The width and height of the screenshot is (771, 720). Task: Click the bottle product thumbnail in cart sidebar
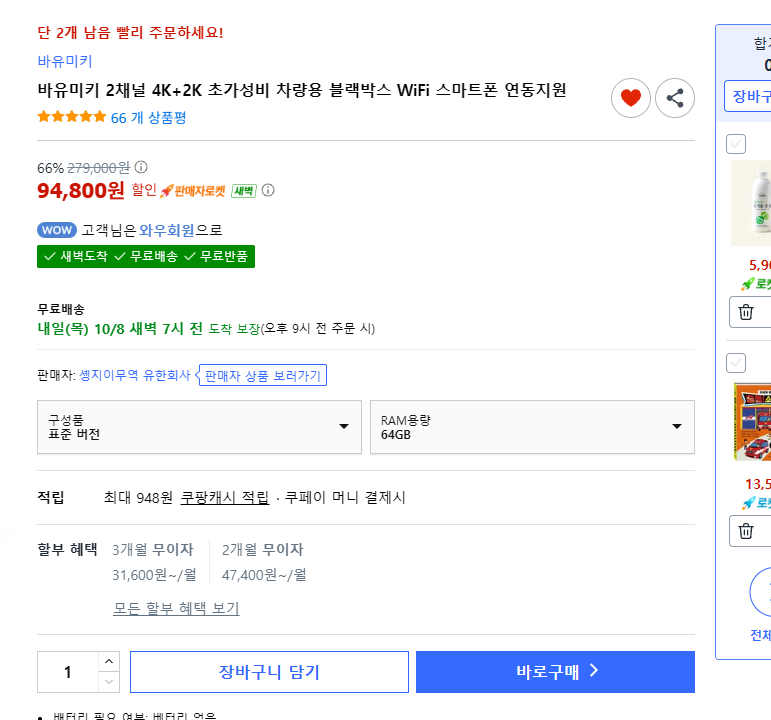tap(751, 203)
